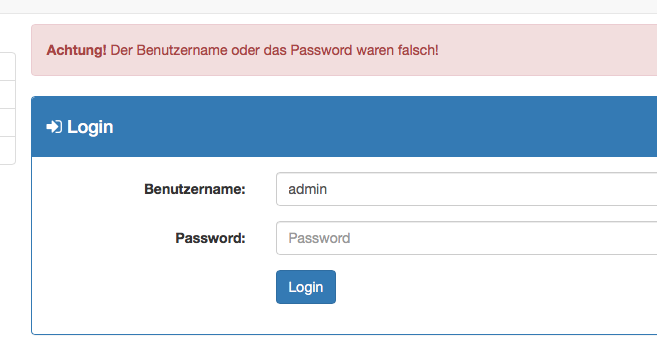The height and width of the screenshot is (361, 657).
Task: Click the Benutzername label
Action: [195, 189]
